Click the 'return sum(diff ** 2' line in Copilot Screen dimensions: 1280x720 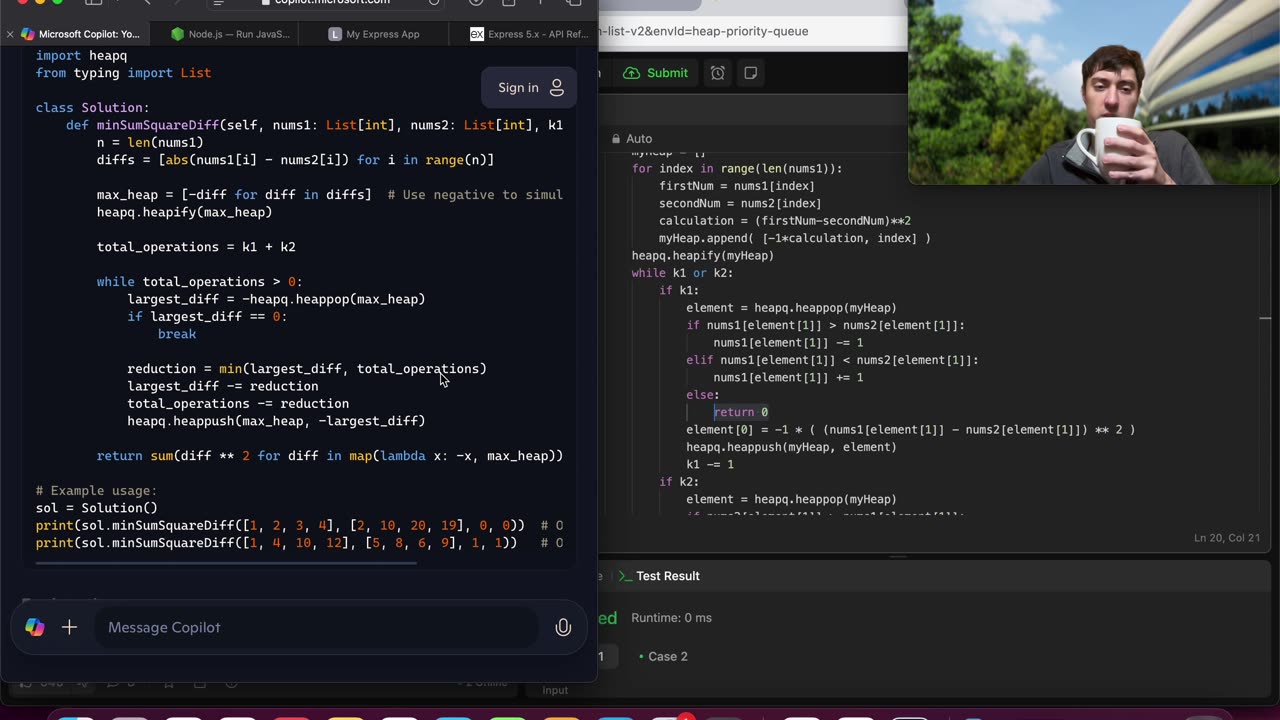click(x=330, y=456)
